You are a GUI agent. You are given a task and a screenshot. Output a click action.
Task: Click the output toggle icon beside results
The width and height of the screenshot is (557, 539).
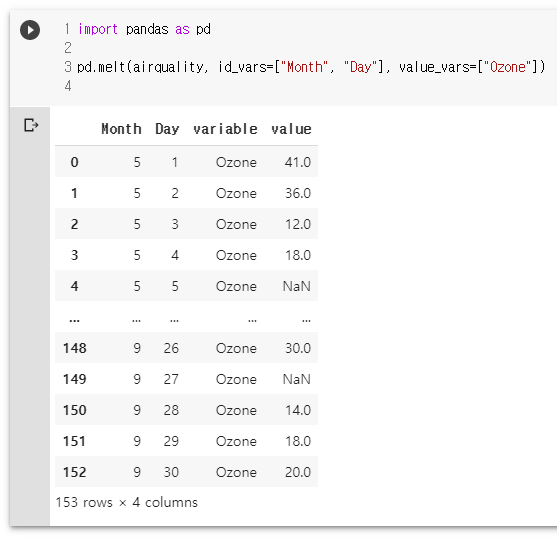pyautogui.click(x=31, y=125)
